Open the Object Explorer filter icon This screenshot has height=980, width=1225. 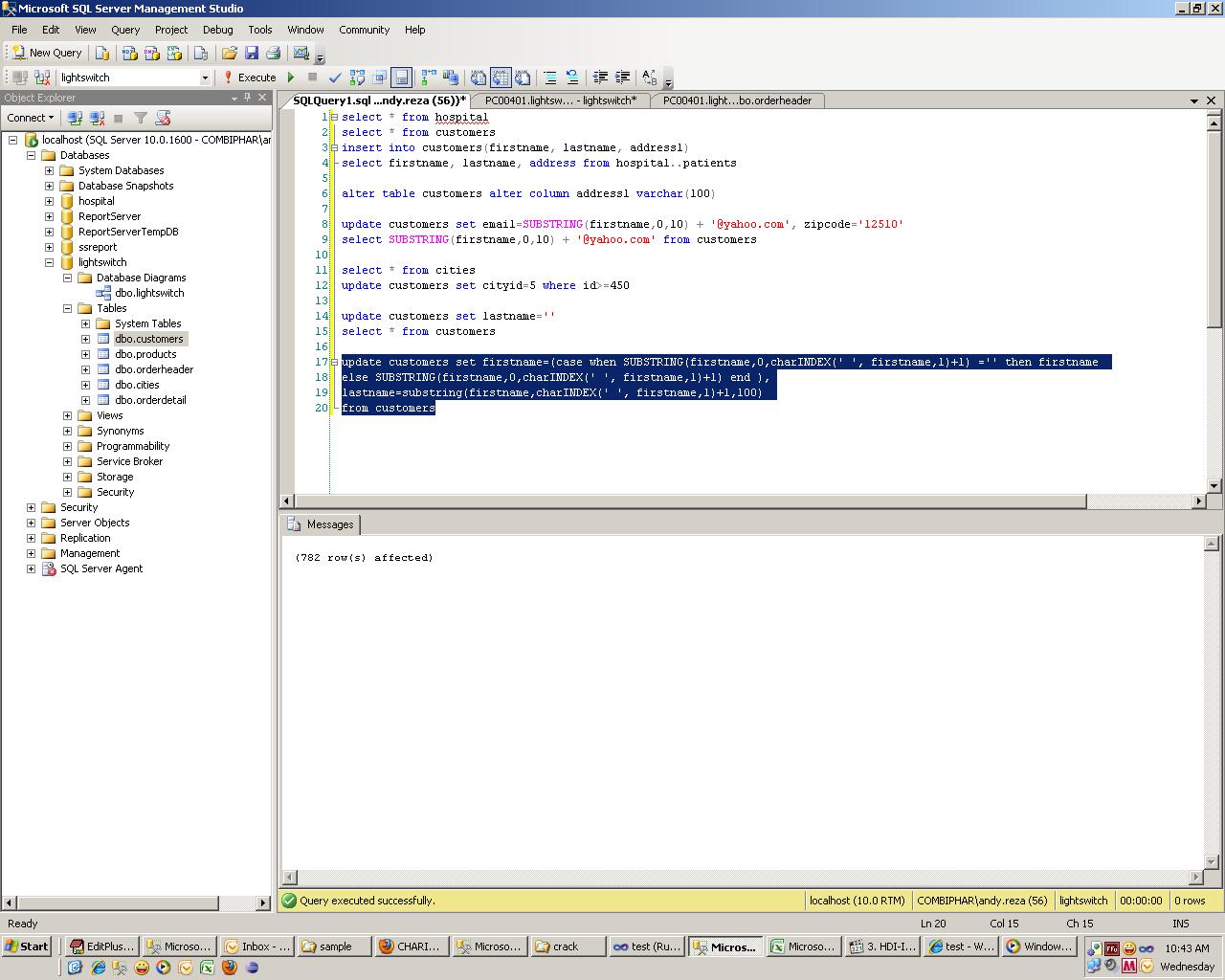point(141,117)
